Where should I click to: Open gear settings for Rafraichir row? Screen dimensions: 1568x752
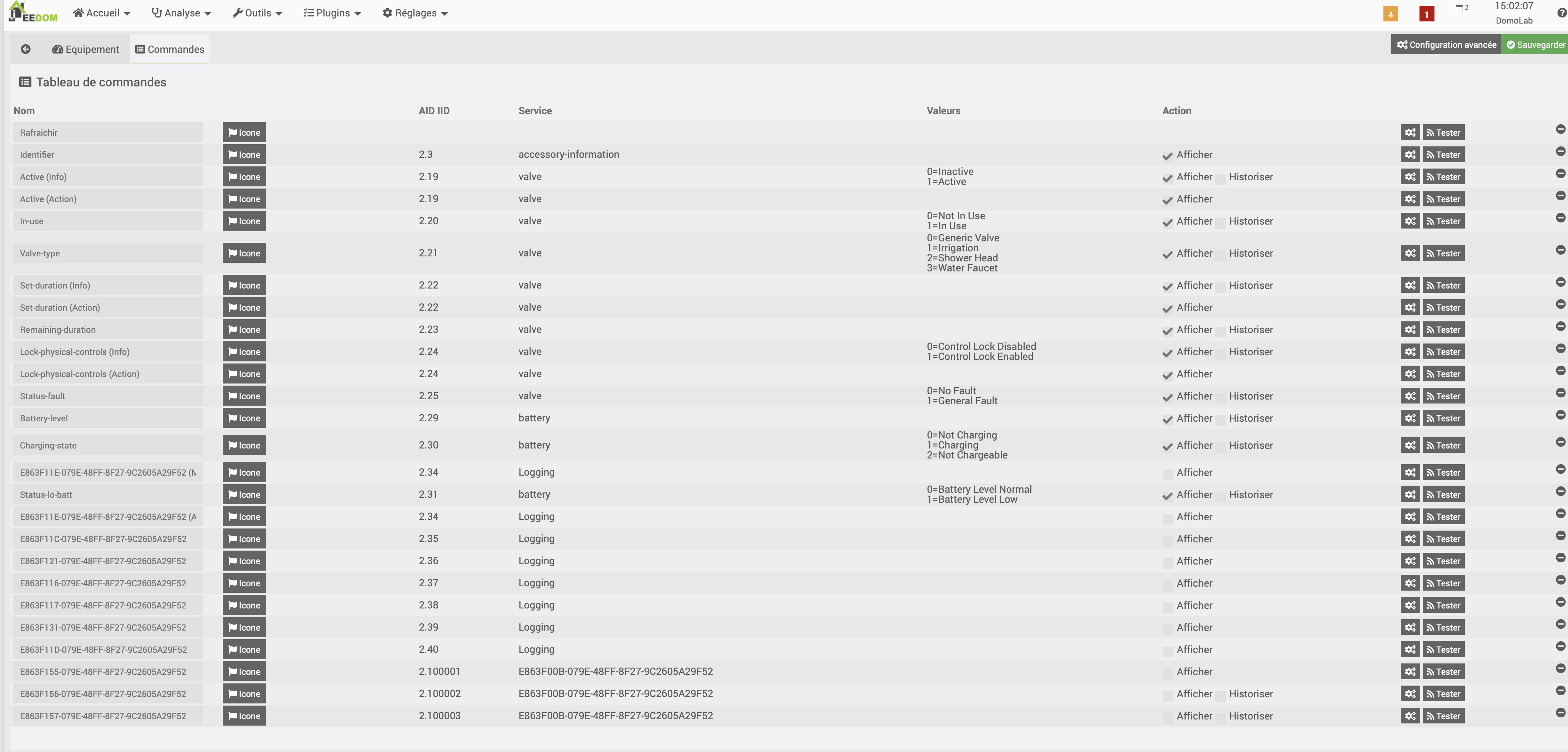click(x=1410, y=133)
